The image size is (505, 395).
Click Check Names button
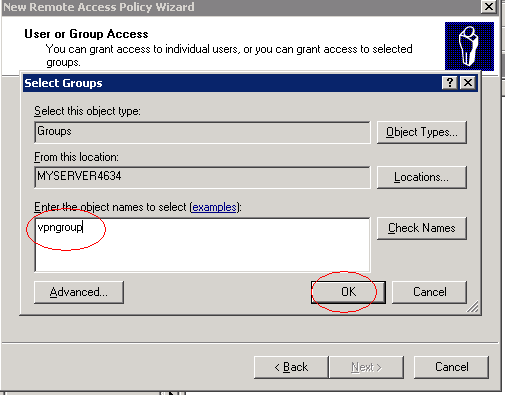(422, 228)
